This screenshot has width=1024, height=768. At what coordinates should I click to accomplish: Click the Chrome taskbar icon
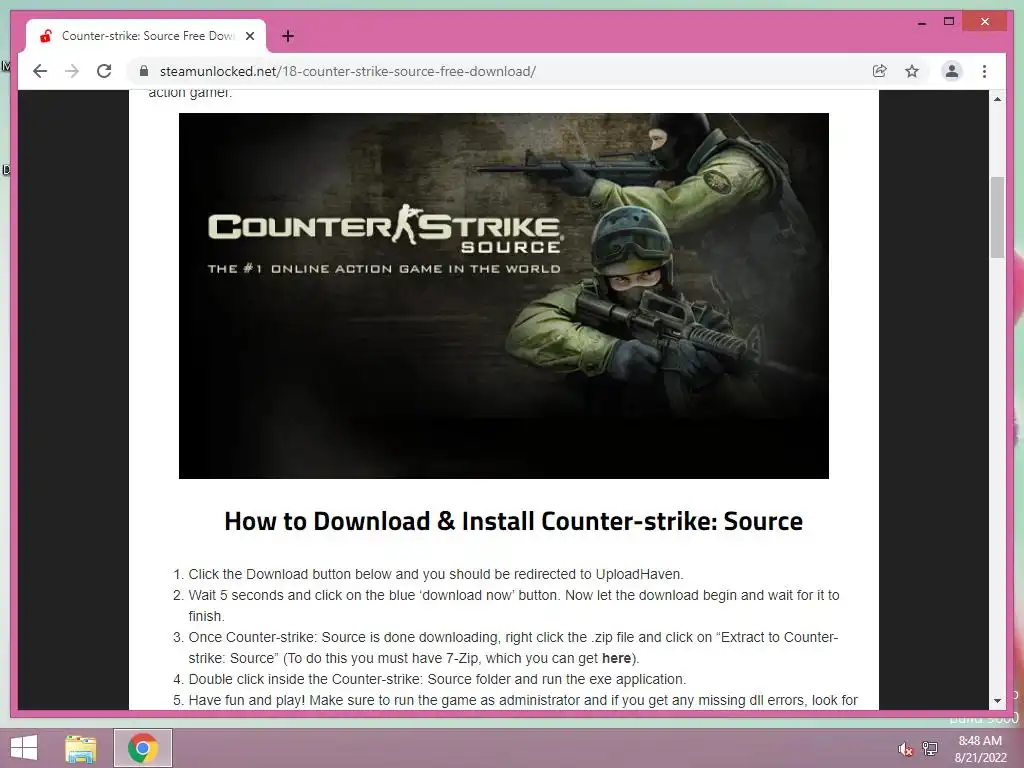[x=142, y=748]
